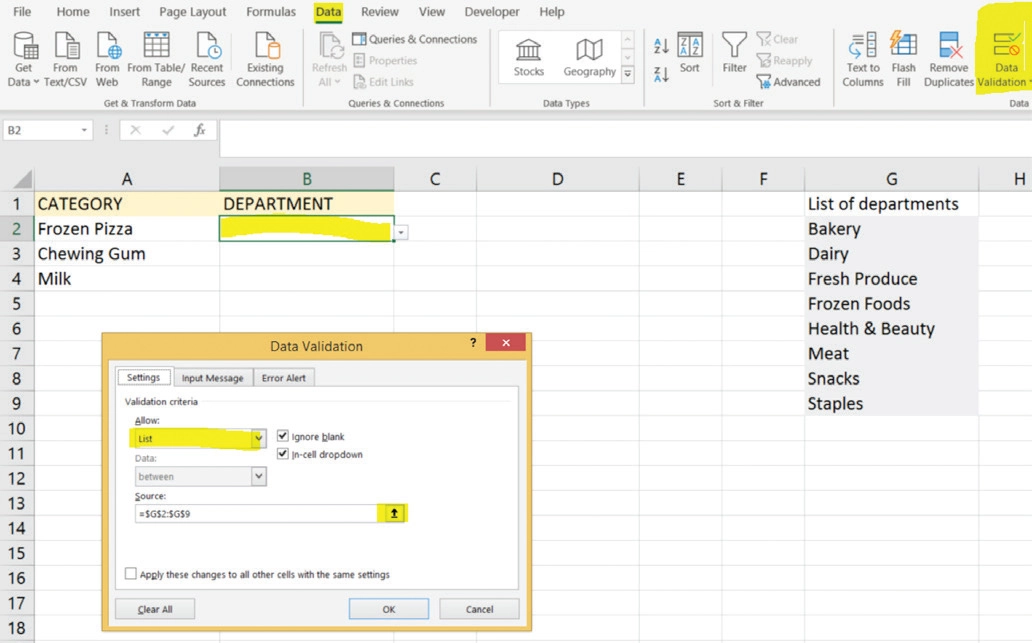Open the Sort dialog
This screenshot has width=1032, height=643.
[x=690, y=53]
